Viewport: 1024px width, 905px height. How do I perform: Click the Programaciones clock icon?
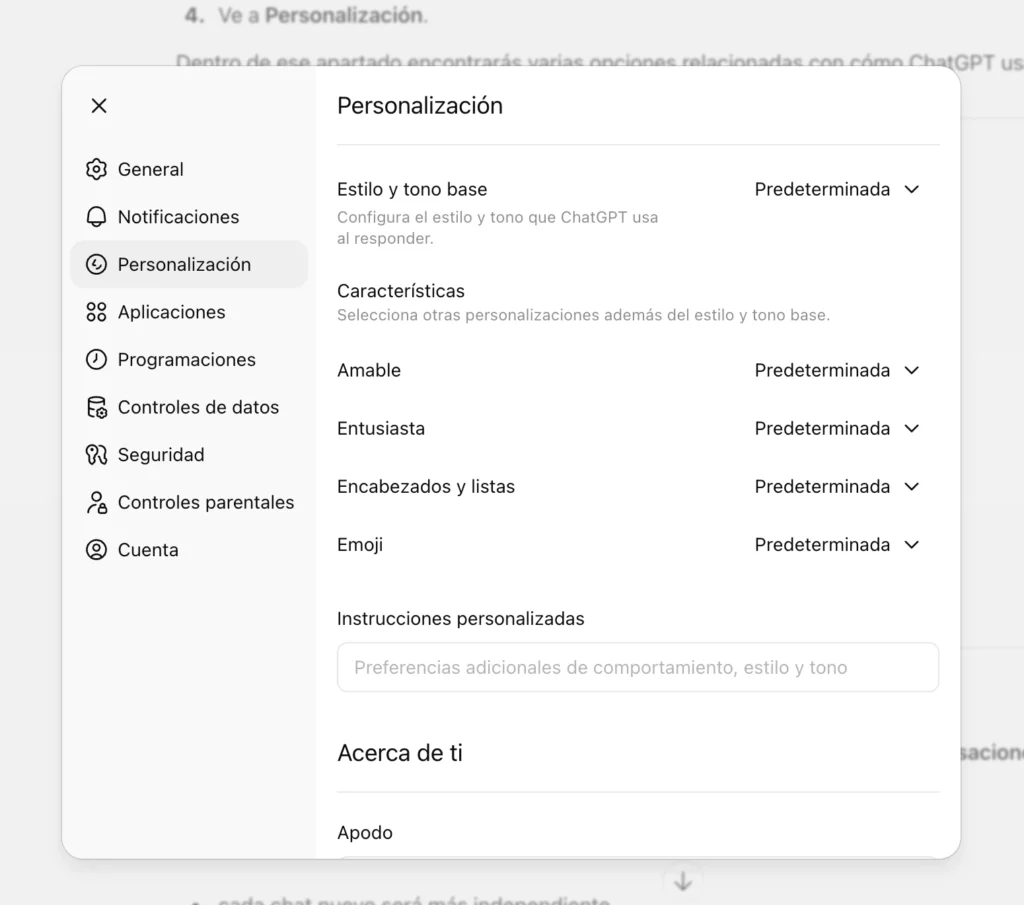click(96, 360)
